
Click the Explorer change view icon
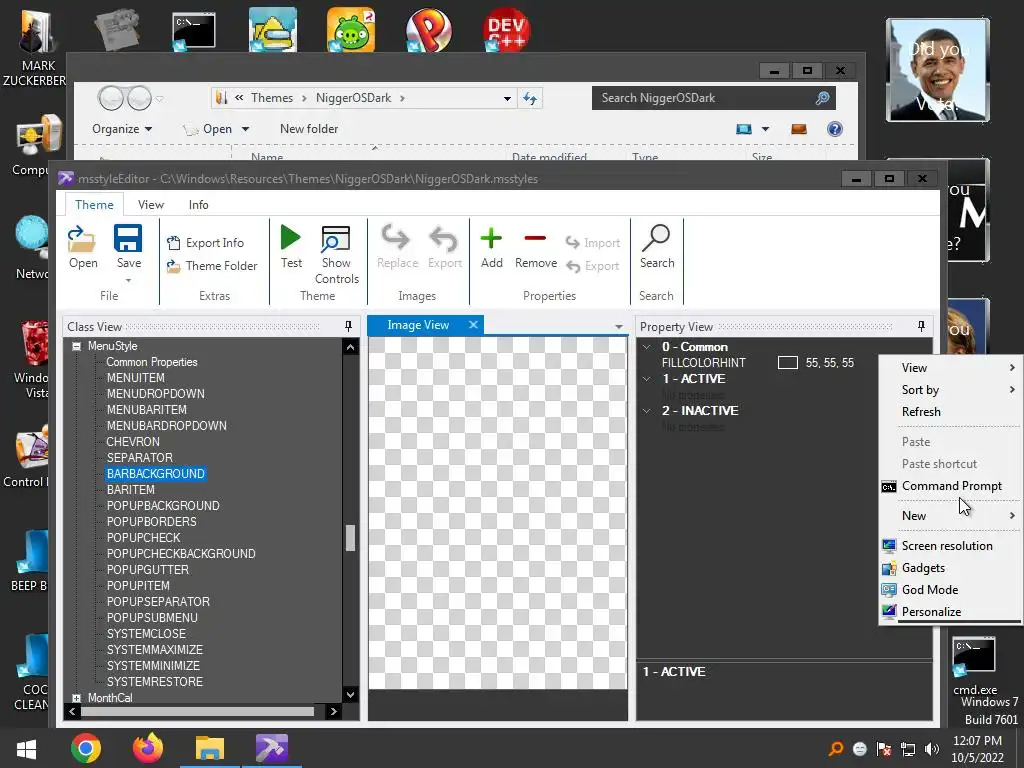tap(744, 129)
